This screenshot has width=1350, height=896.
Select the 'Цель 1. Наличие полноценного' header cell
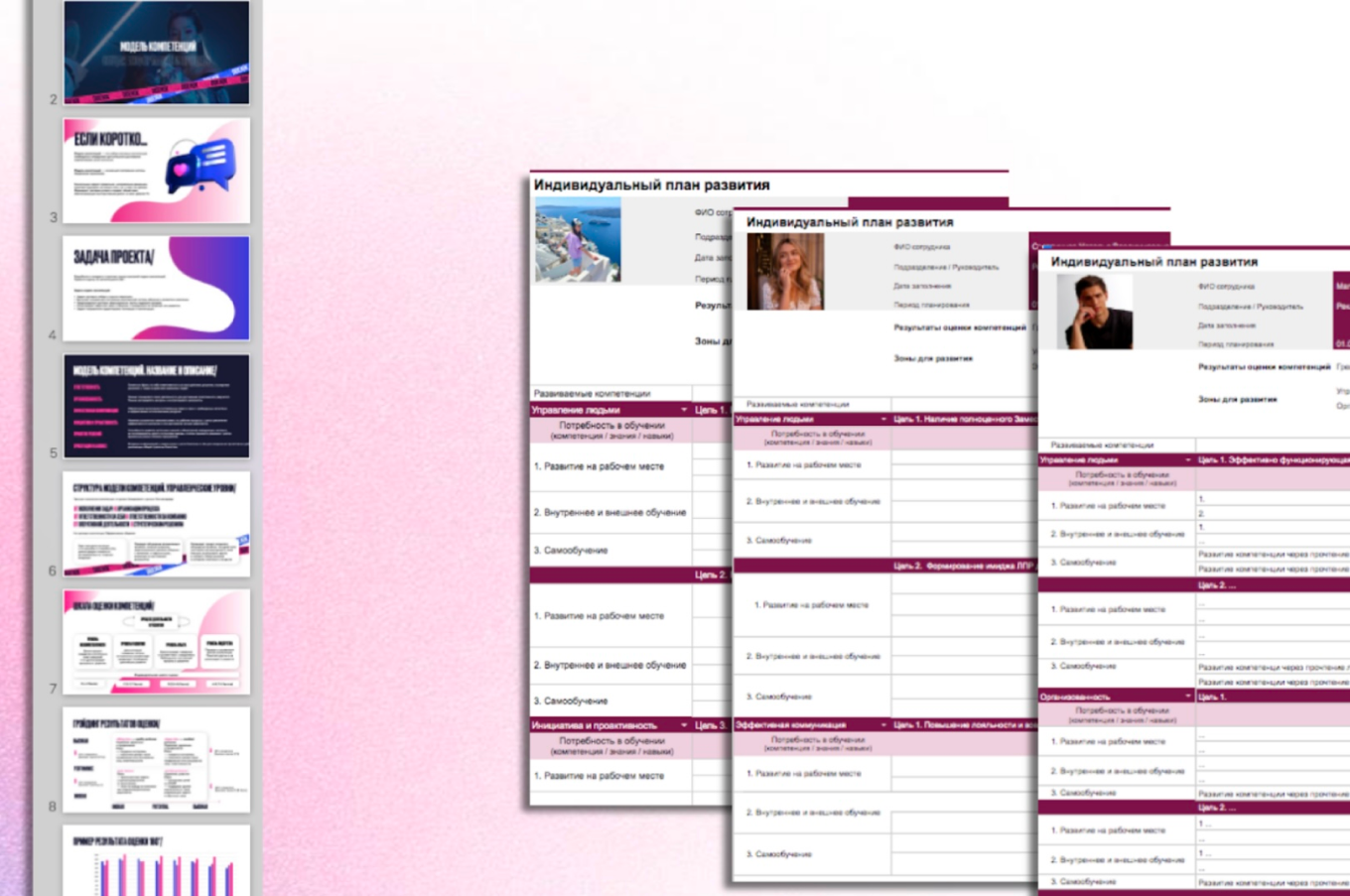pos(963,420)
